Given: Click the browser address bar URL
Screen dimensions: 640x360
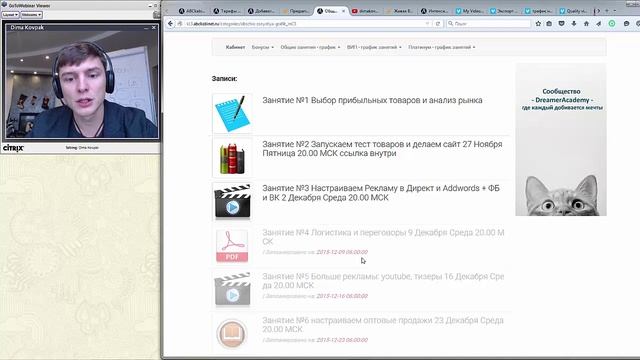Looking at the screenshot, I should coord(241,24).
